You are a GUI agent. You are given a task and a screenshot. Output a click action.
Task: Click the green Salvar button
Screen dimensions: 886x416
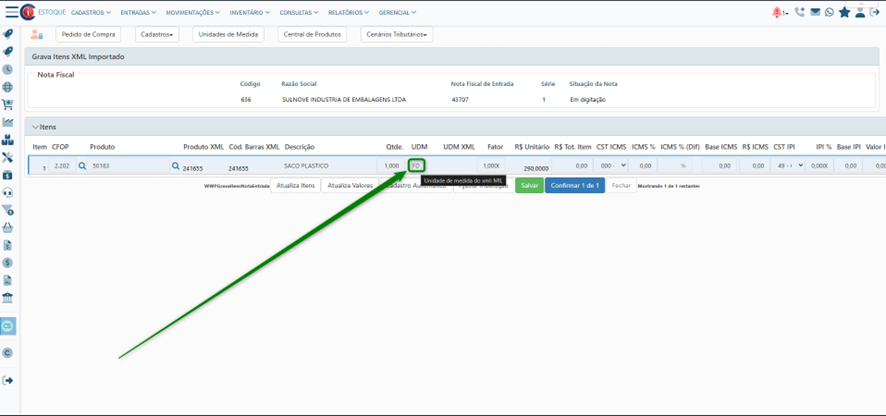point(529,185)
